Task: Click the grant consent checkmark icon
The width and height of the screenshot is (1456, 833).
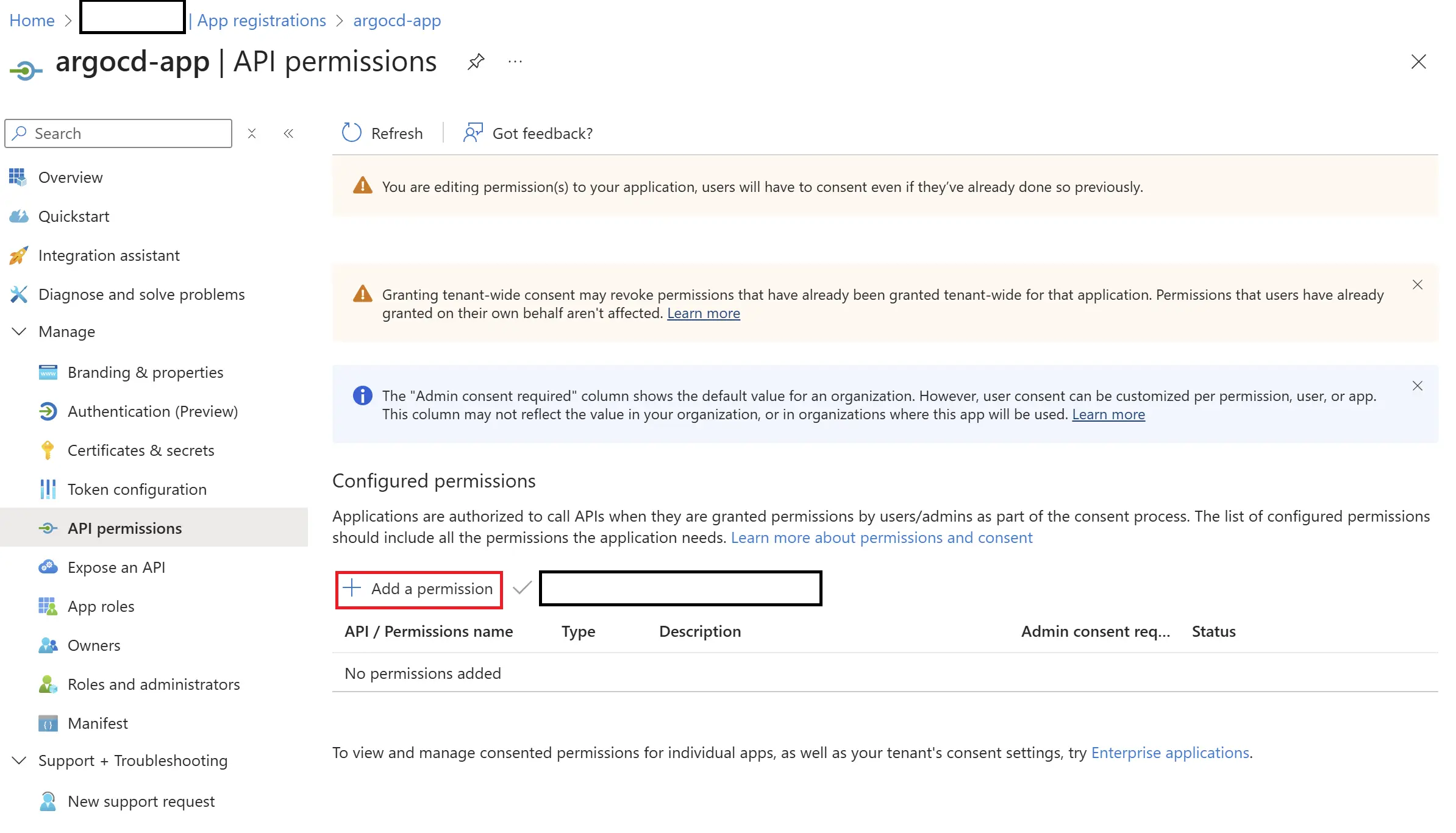Action: point(523,588)
